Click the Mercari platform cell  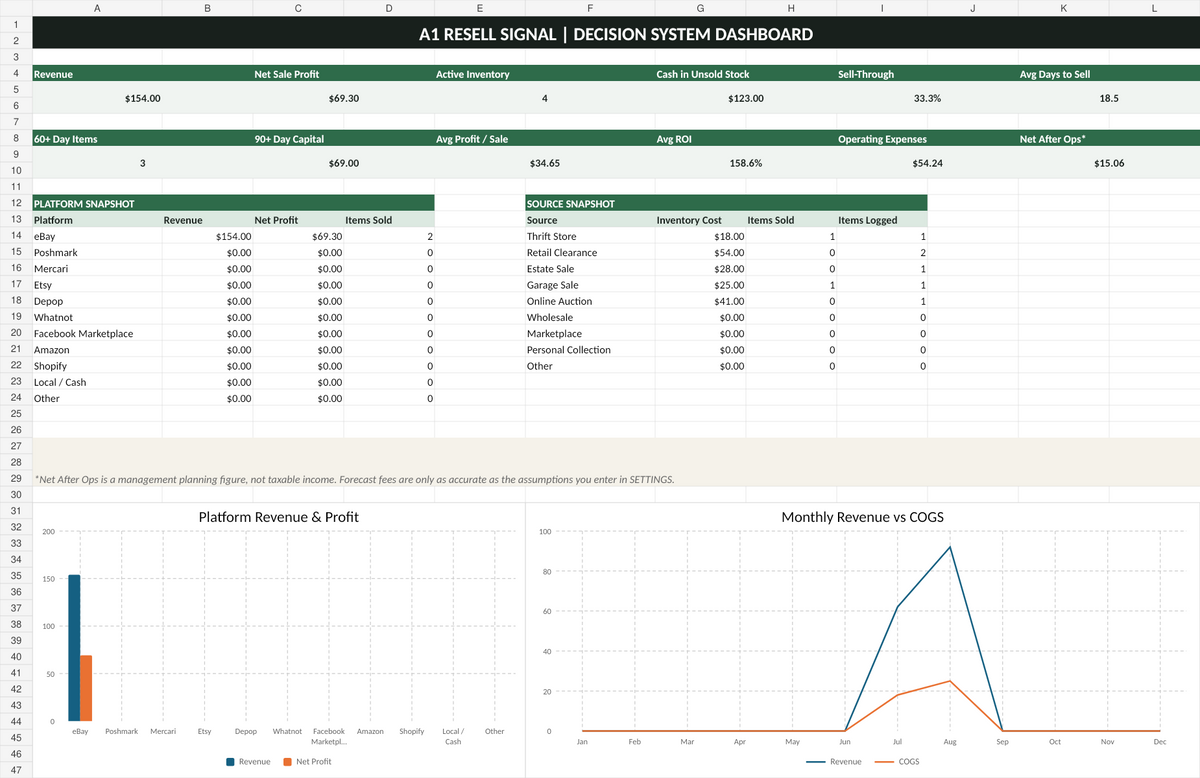click(x=96, y=268)
